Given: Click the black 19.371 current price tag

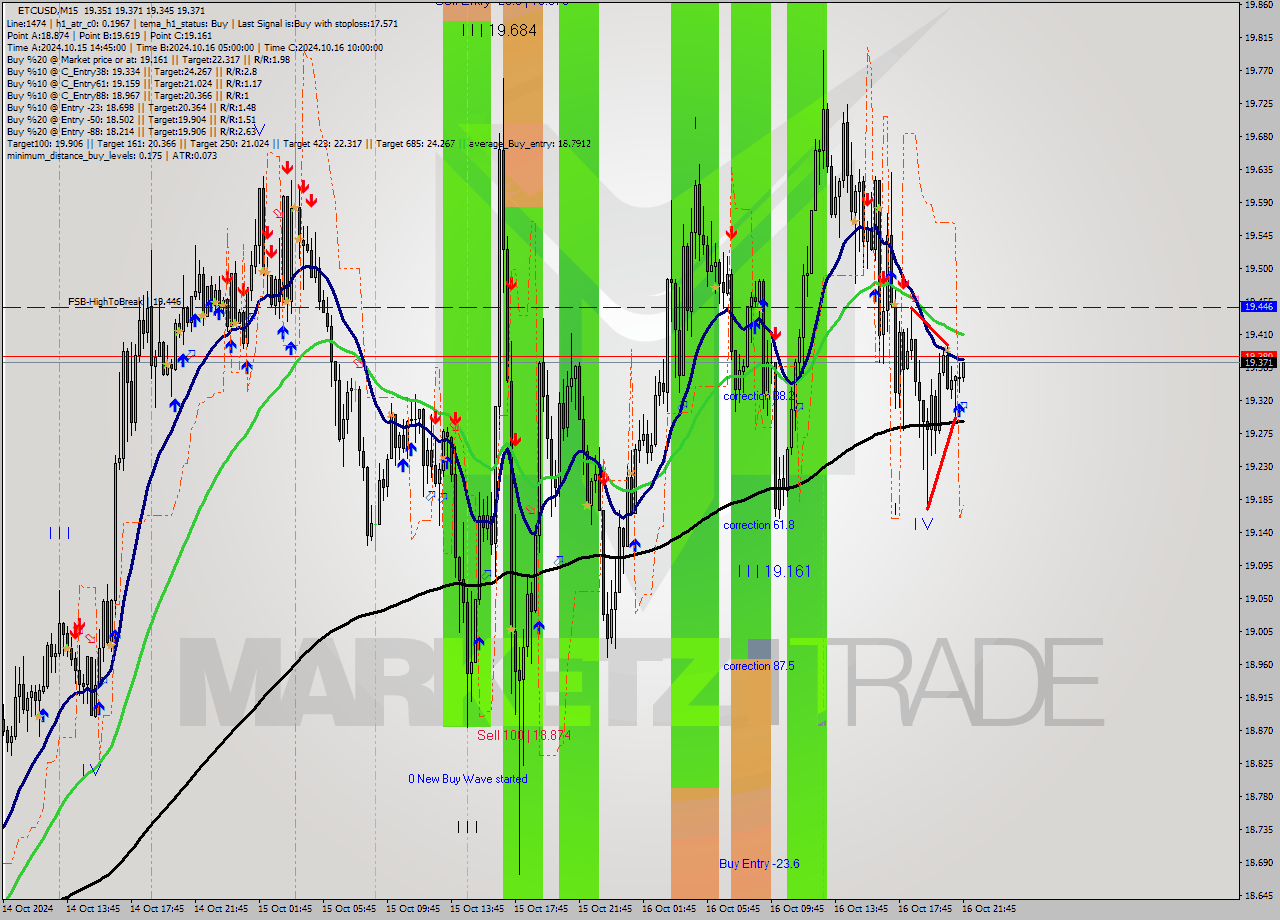Looking at the screenshot, I should pyautogui.click(x=1257, y=363).
